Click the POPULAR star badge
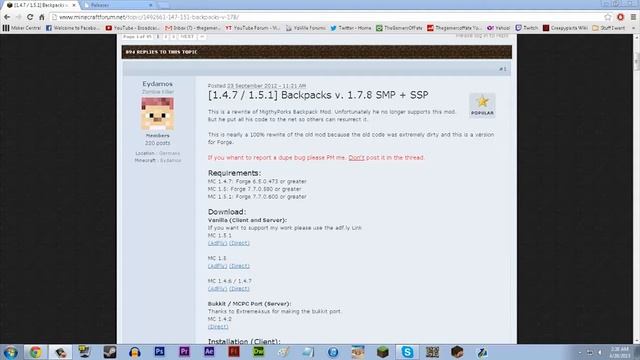 pyautogui.click(x=482, y=105)
